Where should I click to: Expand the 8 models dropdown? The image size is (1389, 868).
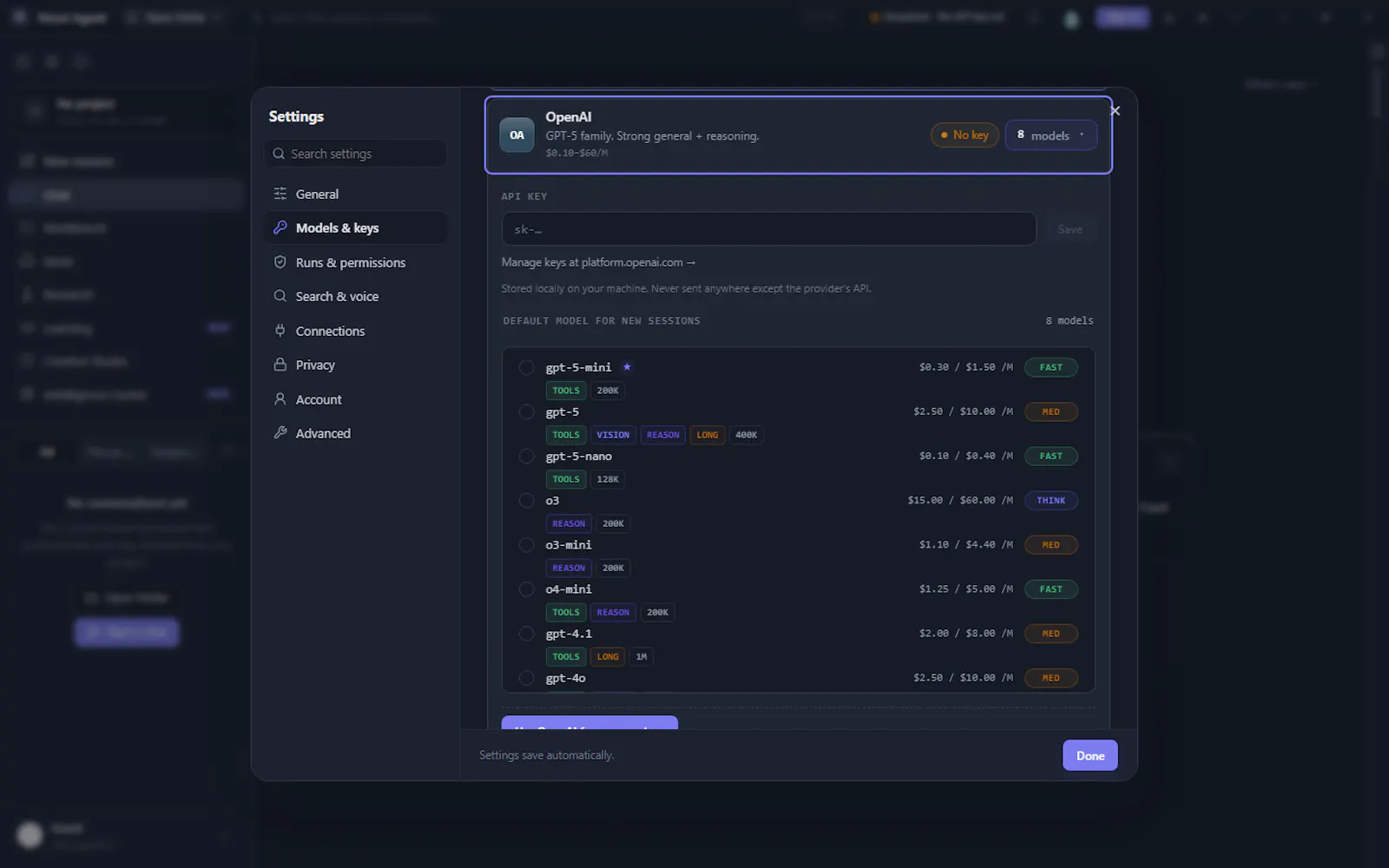point(1050,135)
